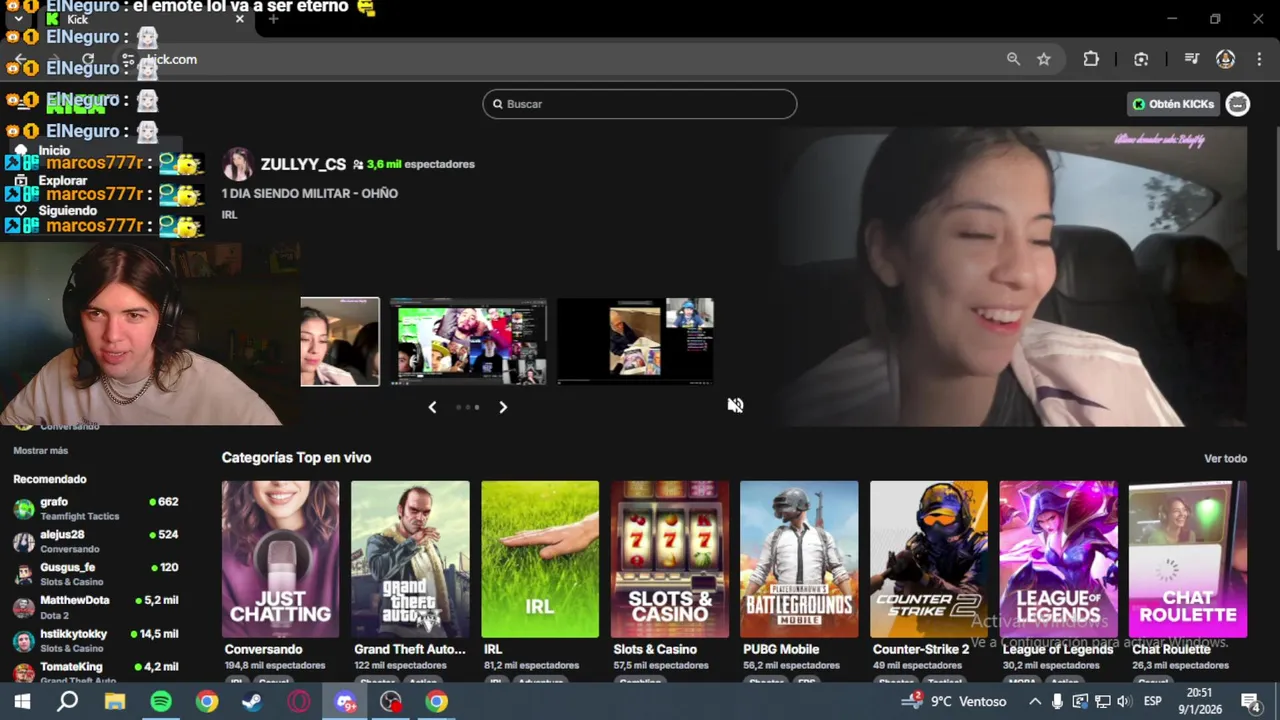Click the MatthewDota channel avatar icon

pyautogui.click(x=24, y=608)
